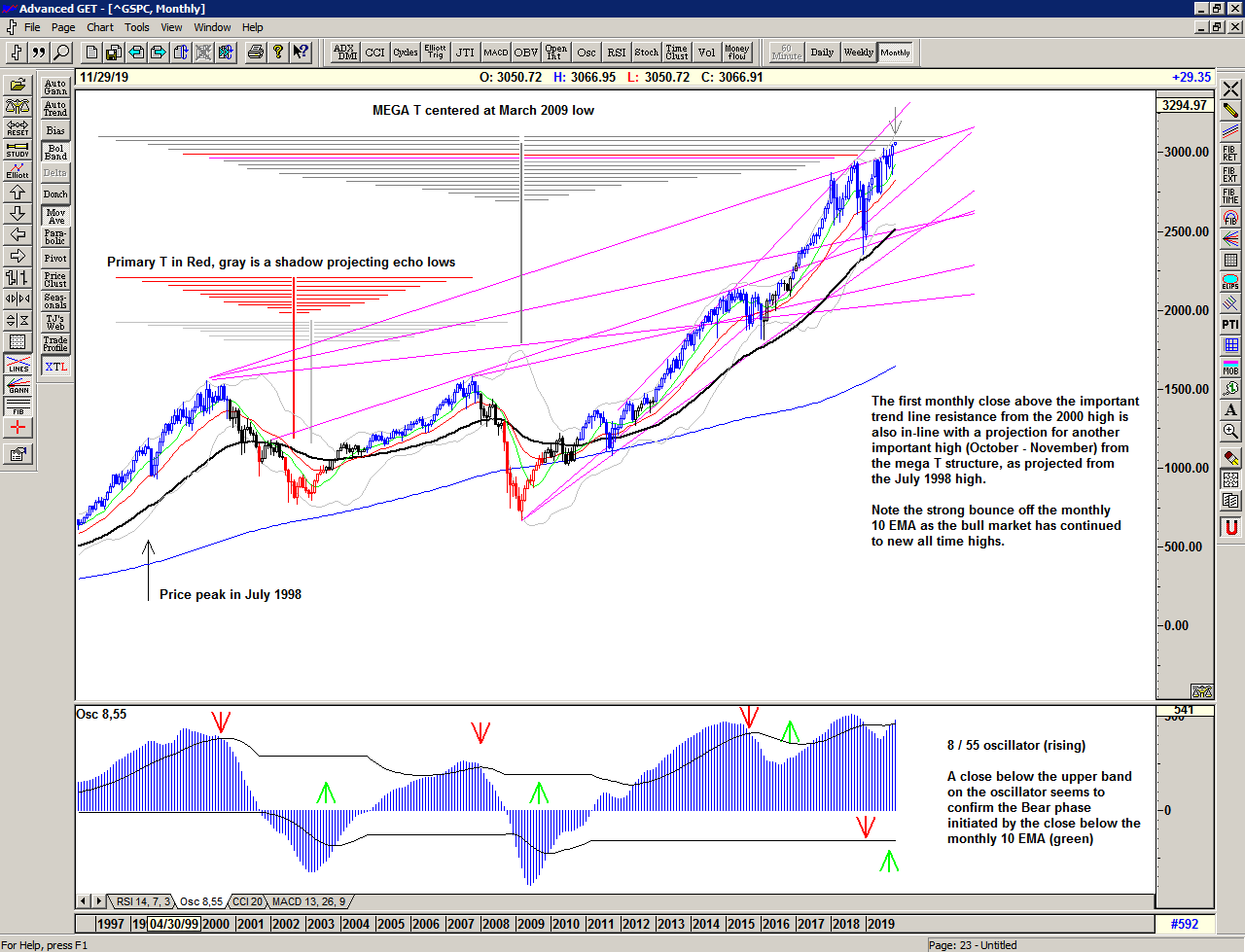1245x952 pixels.
Task: Choose the text annotation A tool
Action: tap(1230, 409)
